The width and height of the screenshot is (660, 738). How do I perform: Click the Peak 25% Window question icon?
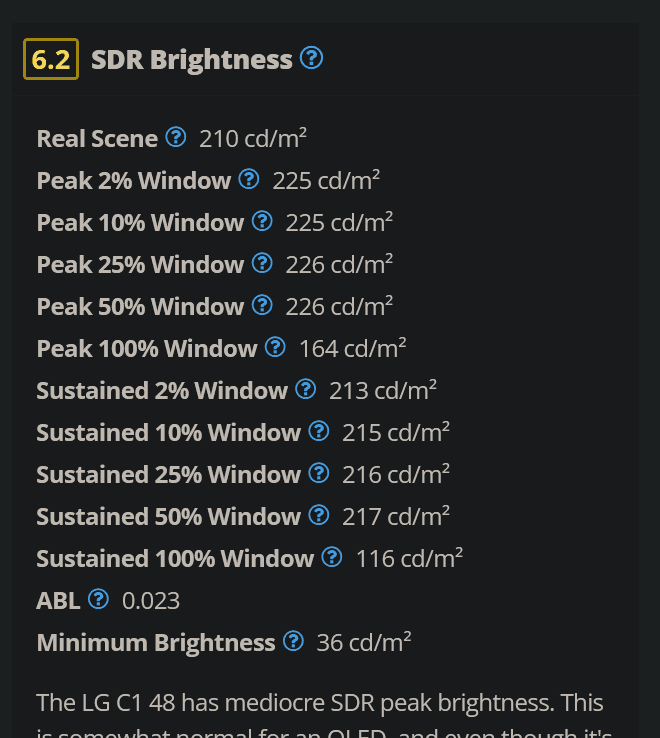262,263
